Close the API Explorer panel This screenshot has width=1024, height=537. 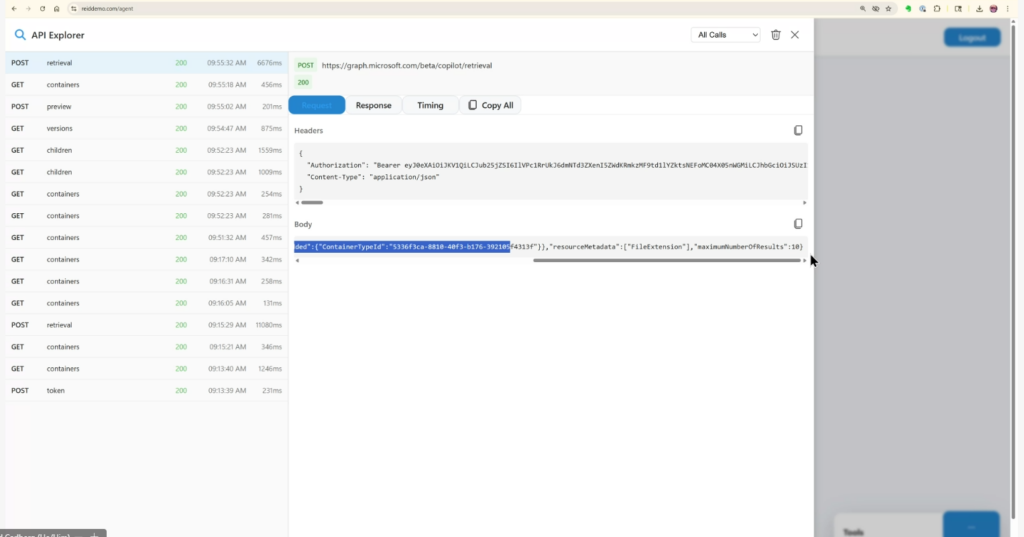(795, 35)
